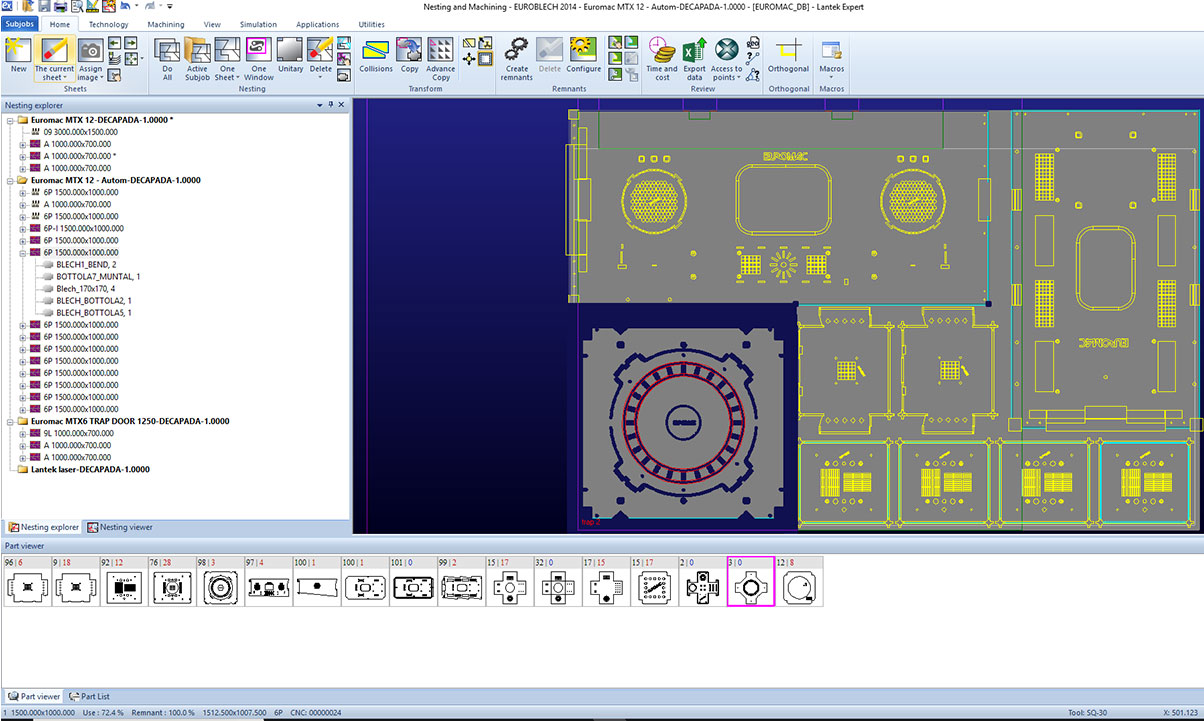1204x721 pixels.
Task: Click the Do All nesting icon
Action: (167, 59)
